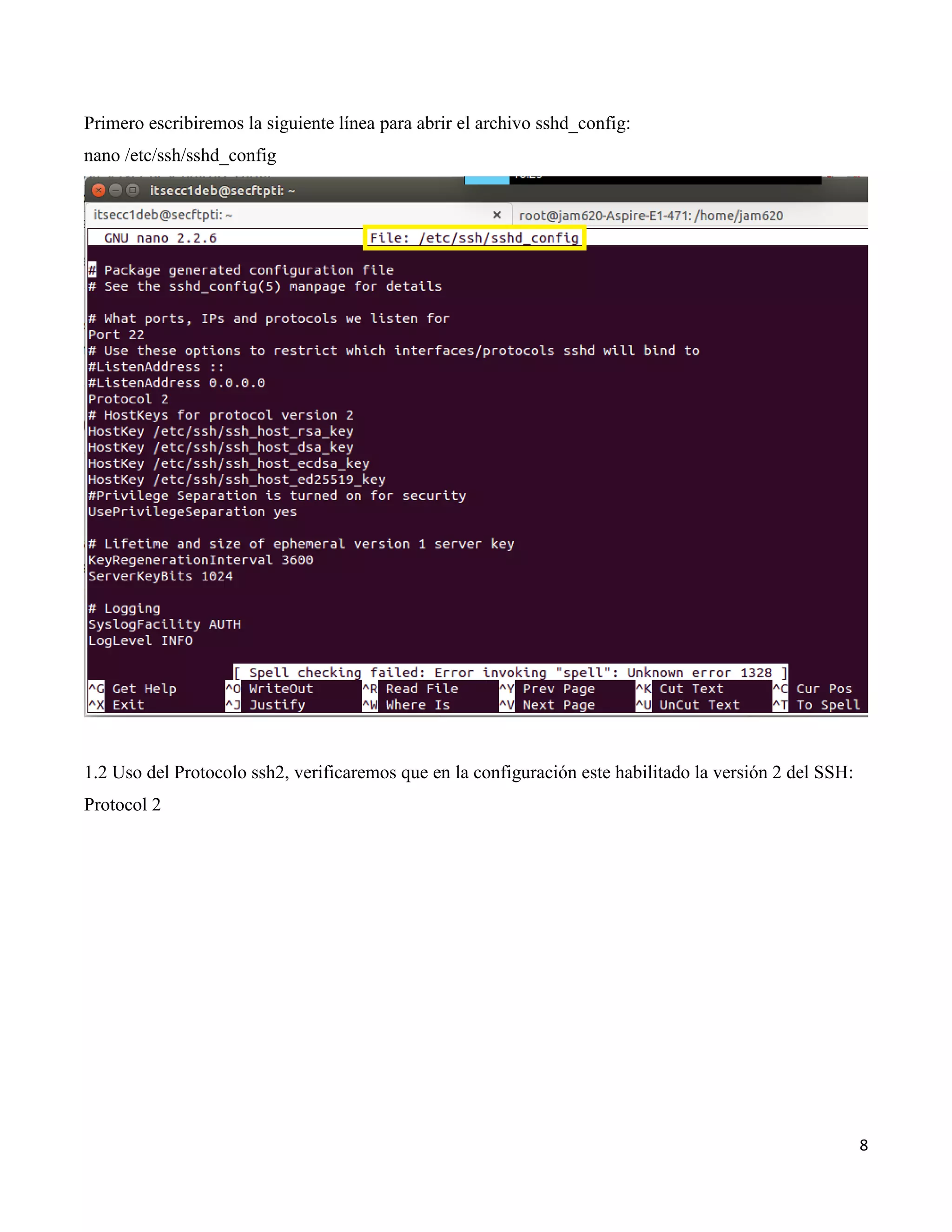
Task: Maximize the terminal window
Action: coord(132,190)
